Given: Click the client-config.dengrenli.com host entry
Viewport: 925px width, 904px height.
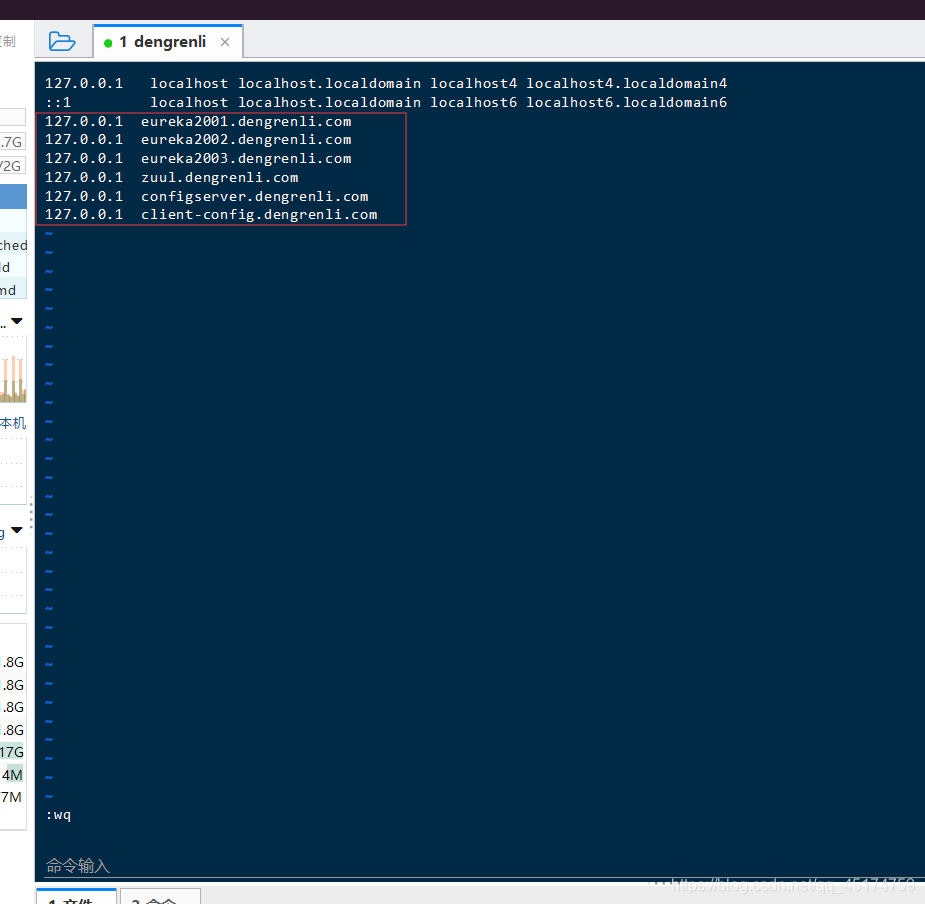Looking at the screenshot, I should point(259,215).
